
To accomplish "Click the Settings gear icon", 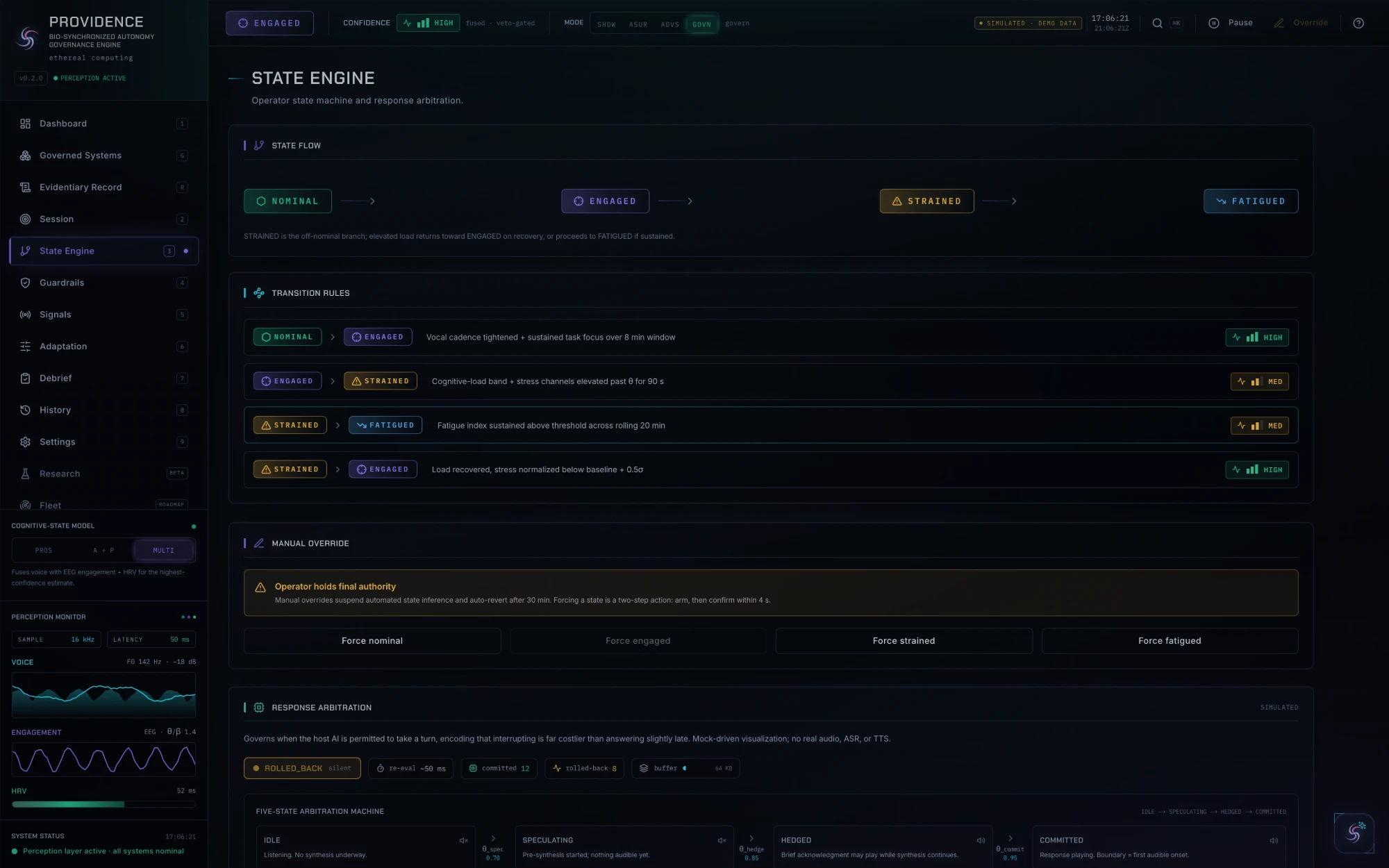I will [x=25, y=442].
